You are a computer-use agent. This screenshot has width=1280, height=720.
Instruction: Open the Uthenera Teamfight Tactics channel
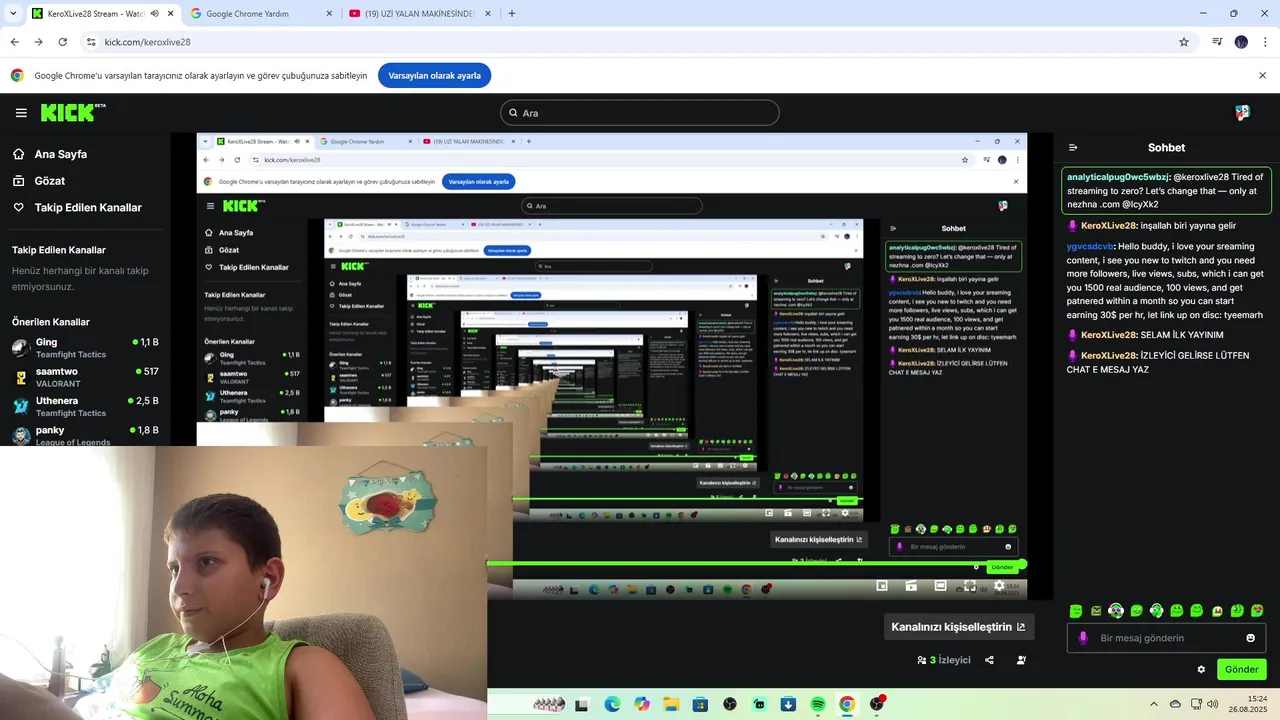85,406
